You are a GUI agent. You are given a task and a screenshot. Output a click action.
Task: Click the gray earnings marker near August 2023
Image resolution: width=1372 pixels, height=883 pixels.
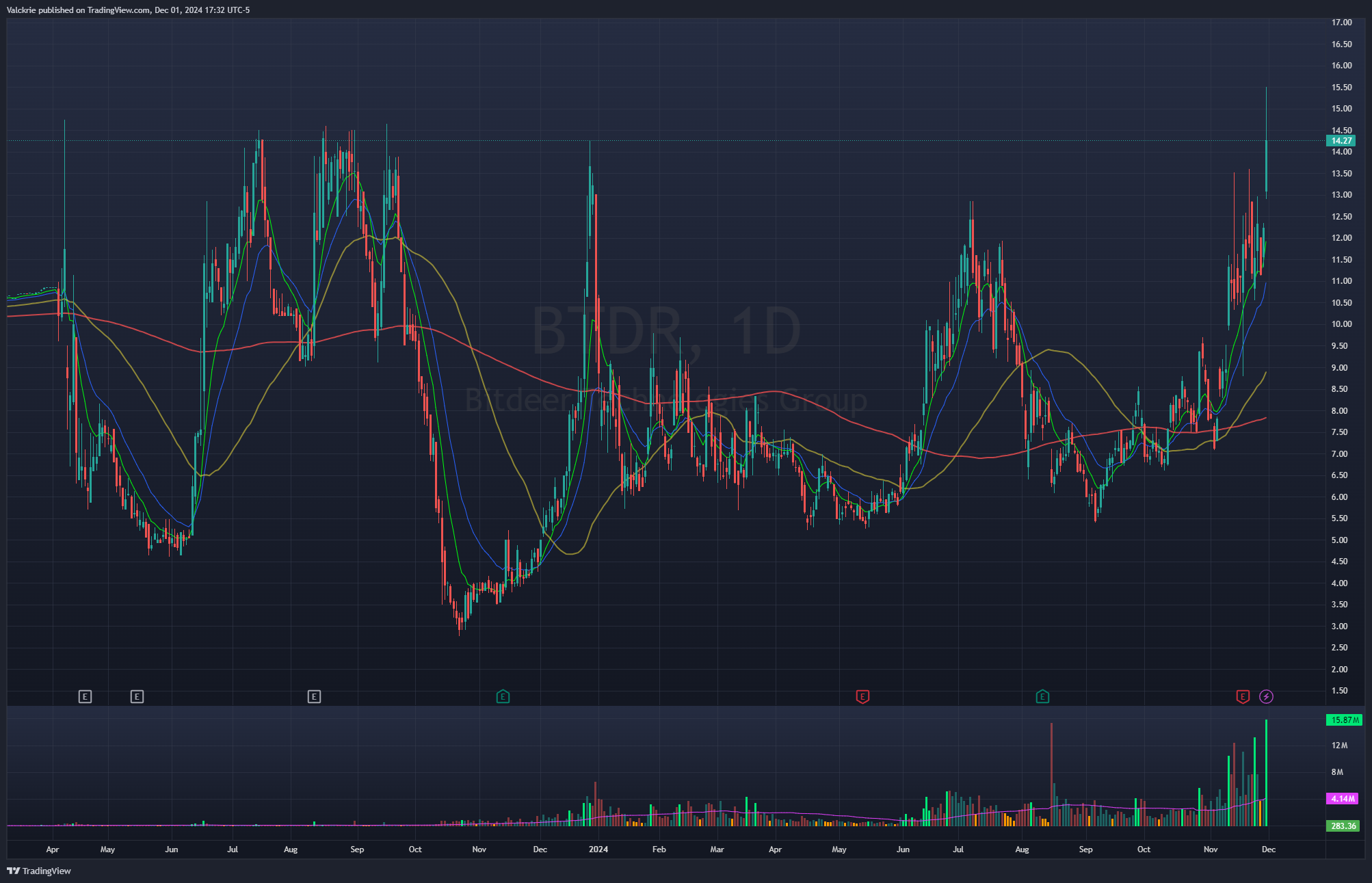click(x=314, y=697)
